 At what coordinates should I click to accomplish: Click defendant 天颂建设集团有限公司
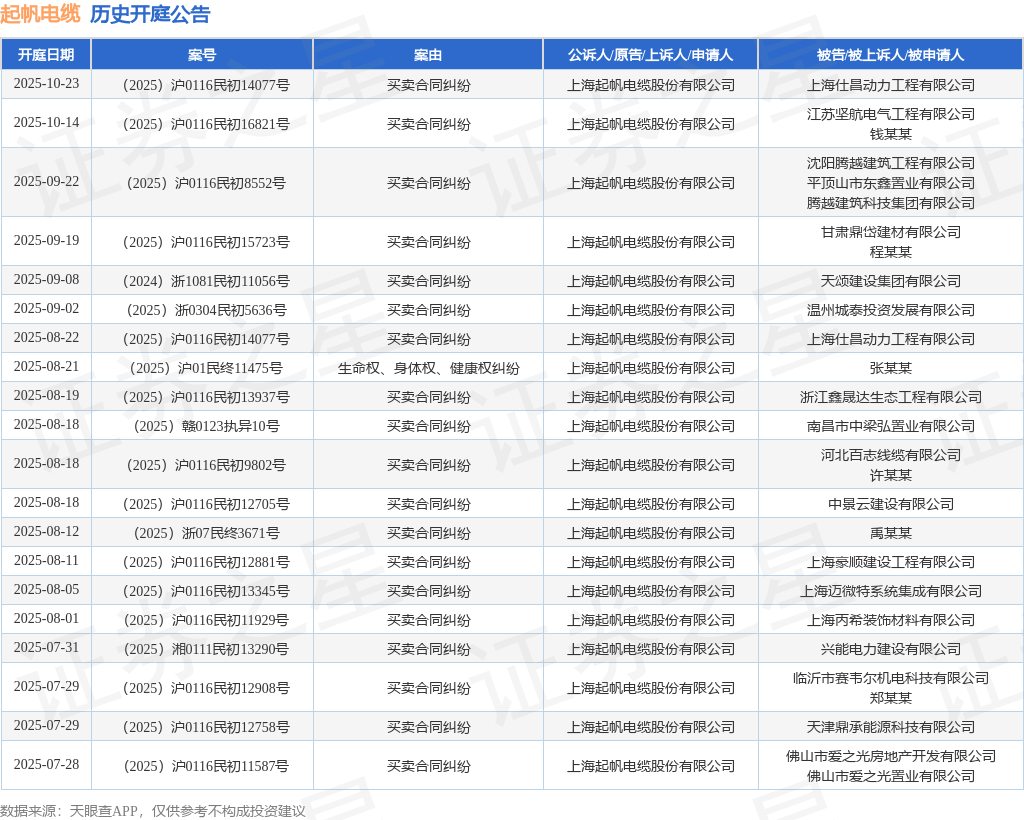click(891, 281)
